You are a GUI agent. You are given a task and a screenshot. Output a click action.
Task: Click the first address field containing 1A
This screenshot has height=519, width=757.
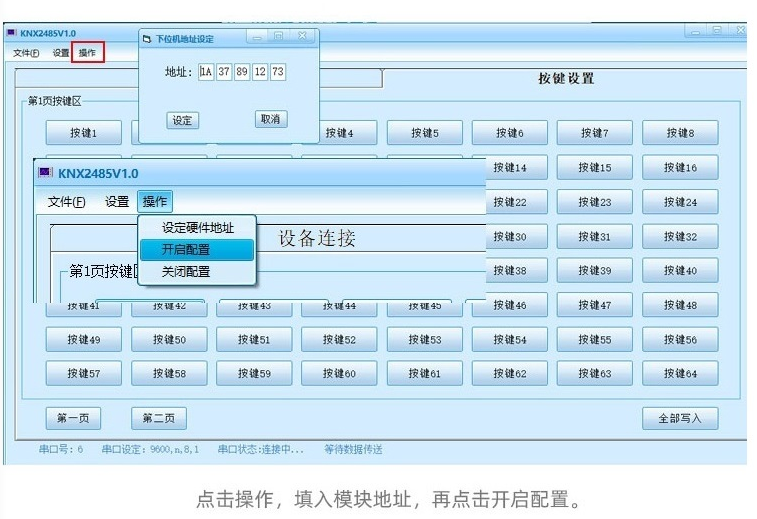pos(206,72)
